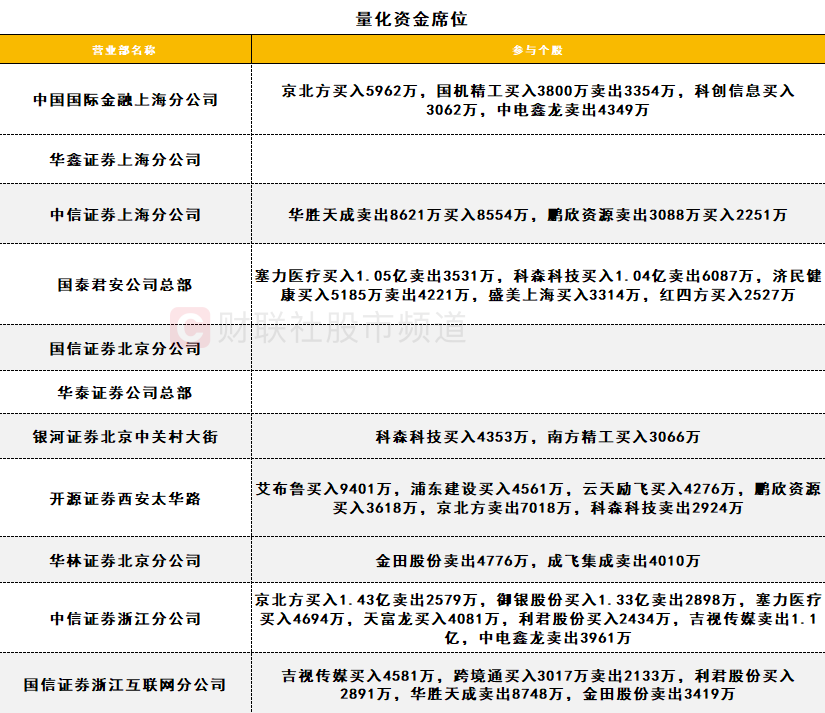Select the row name 中信证券浙江分公司
The image size is (825, 713).
[x=125, y=618]
